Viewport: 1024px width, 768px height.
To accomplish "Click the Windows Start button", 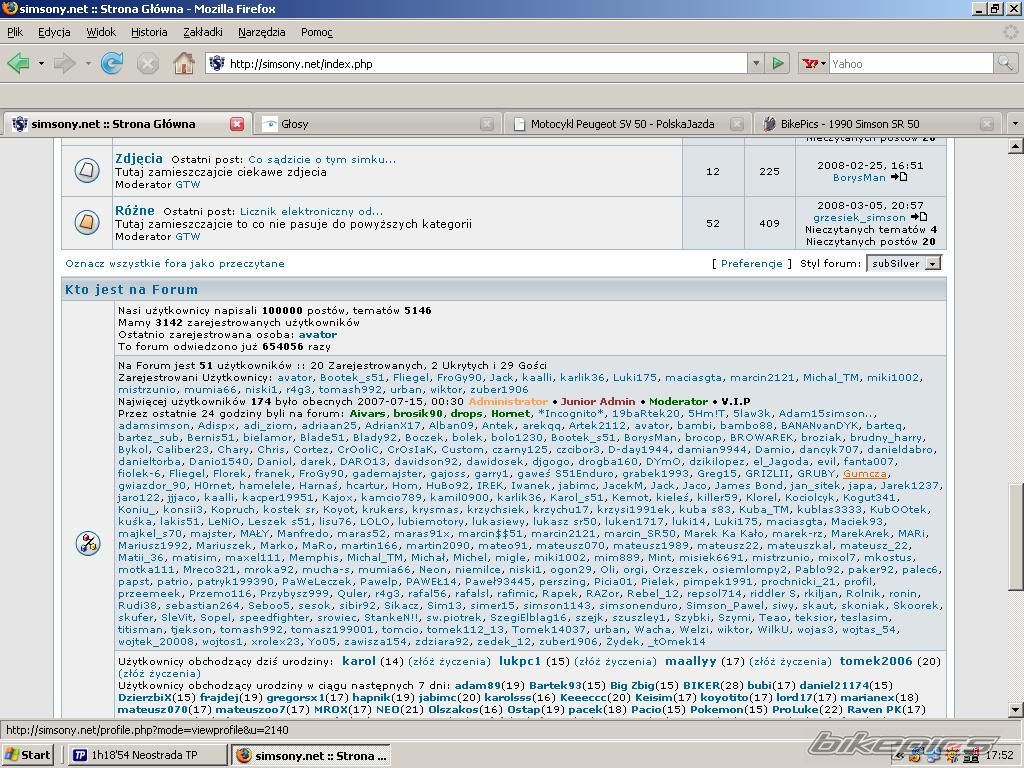I will point(28,755).
